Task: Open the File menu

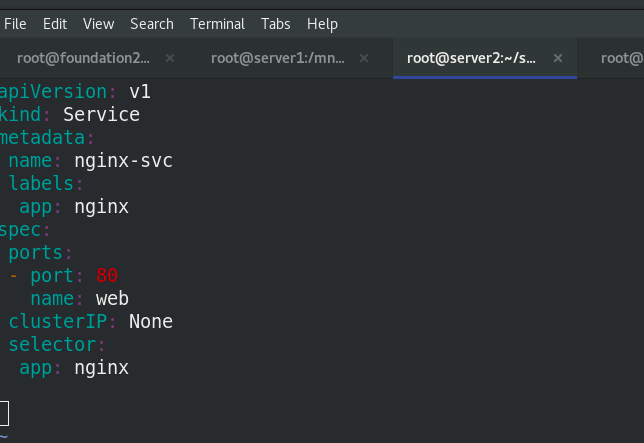Action: click(x=15, y=24)
